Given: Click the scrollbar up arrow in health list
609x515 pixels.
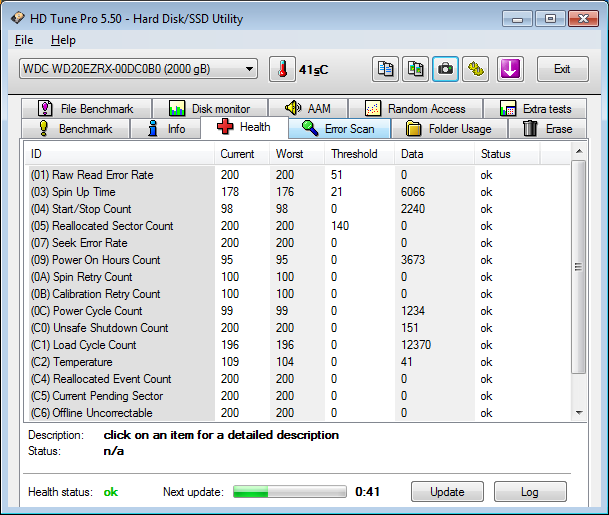Looking at the screenshot, I should 579,151.
